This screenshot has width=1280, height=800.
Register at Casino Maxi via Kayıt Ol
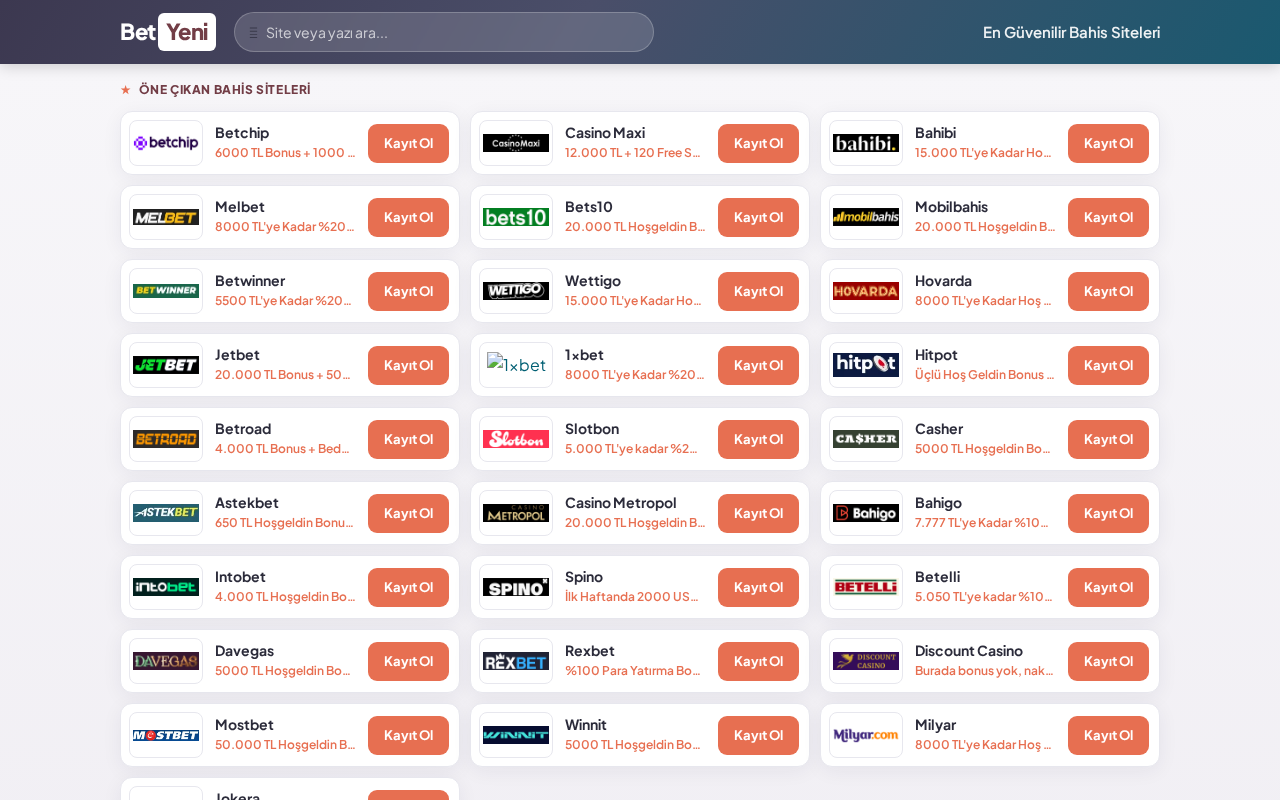point(758,143)
